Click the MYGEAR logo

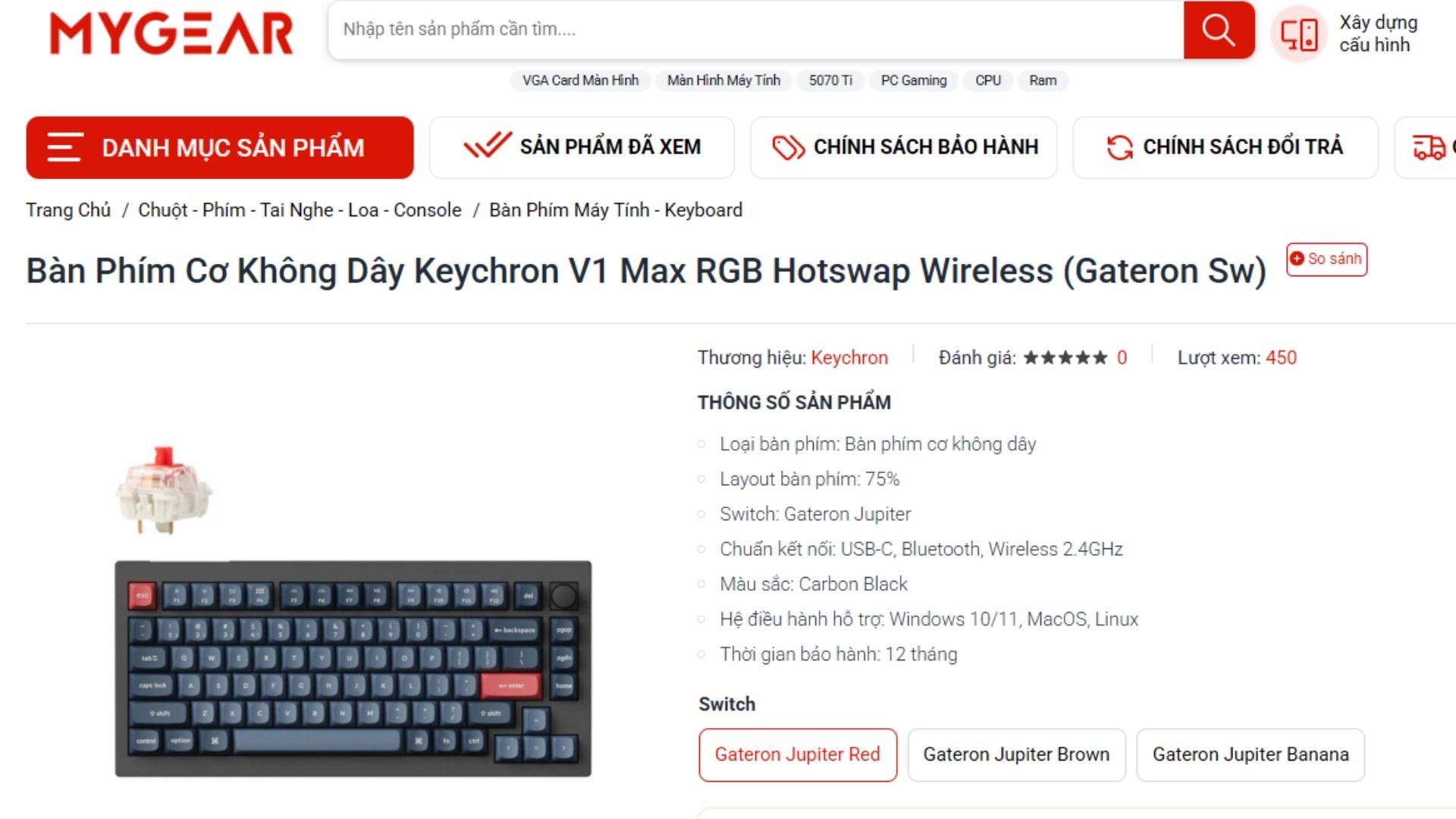171,34
